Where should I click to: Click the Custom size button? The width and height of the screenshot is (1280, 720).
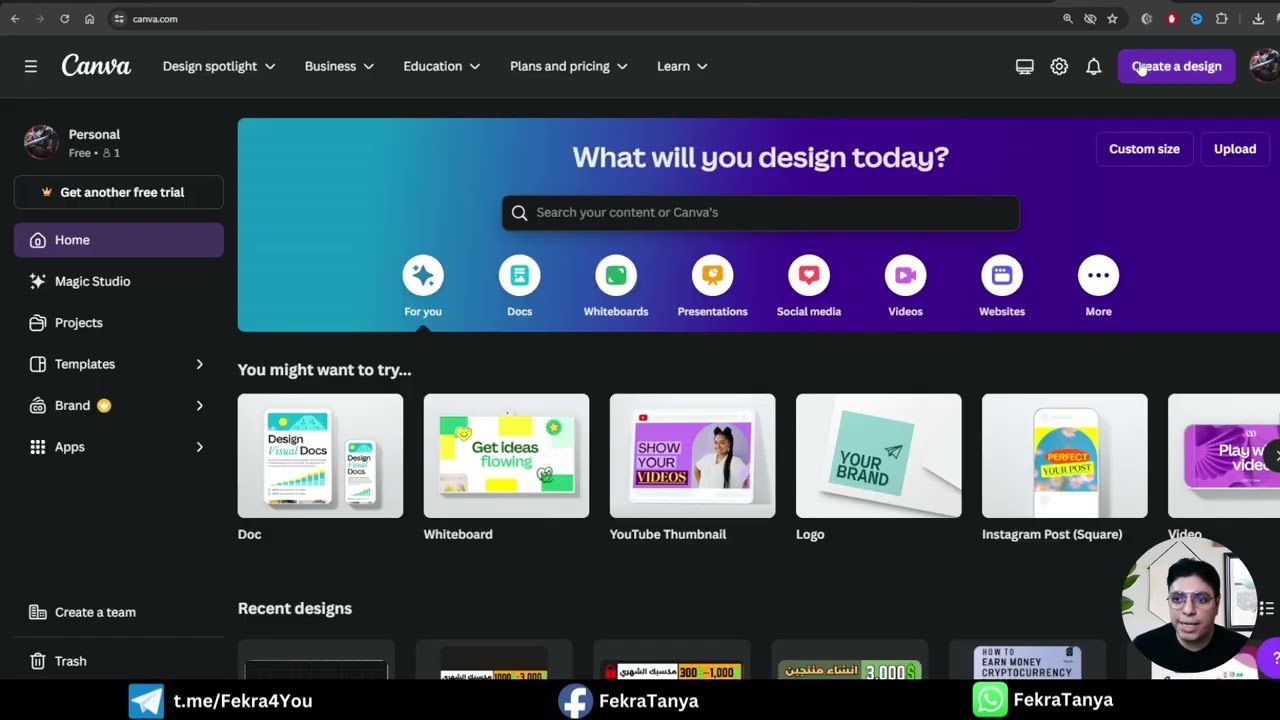(x=1144, y=149)
